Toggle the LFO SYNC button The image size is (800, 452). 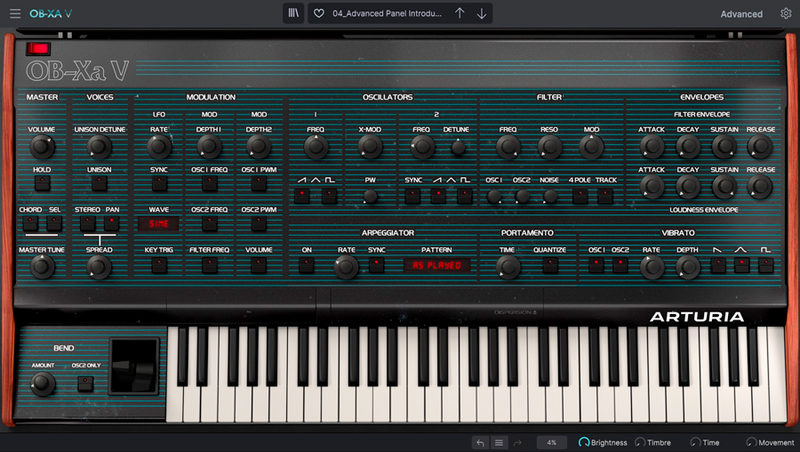coord(159,183)
